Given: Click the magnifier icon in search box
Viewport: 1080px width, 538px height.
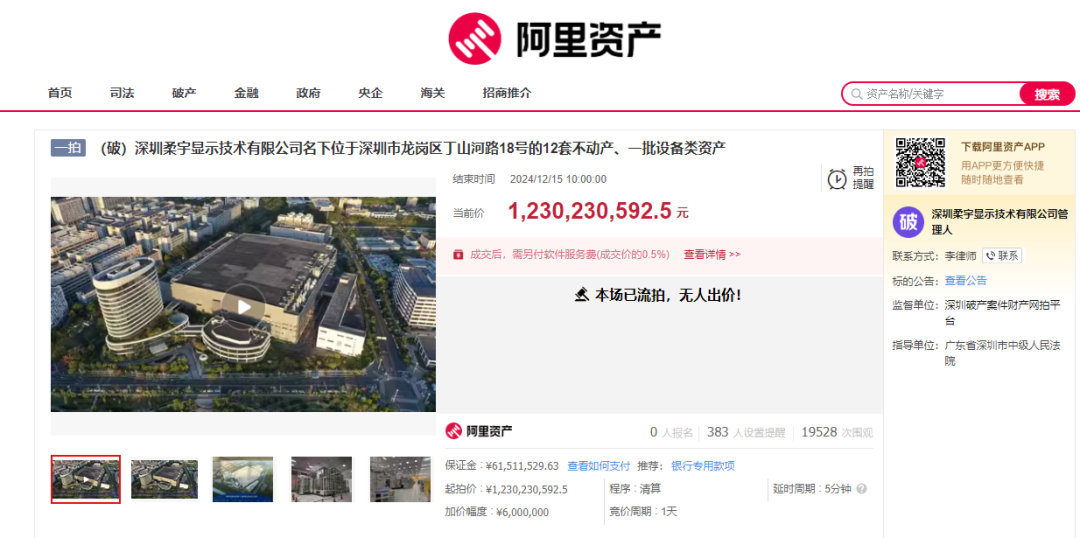Looking at the screenshot, I should (x=856, y=94).
